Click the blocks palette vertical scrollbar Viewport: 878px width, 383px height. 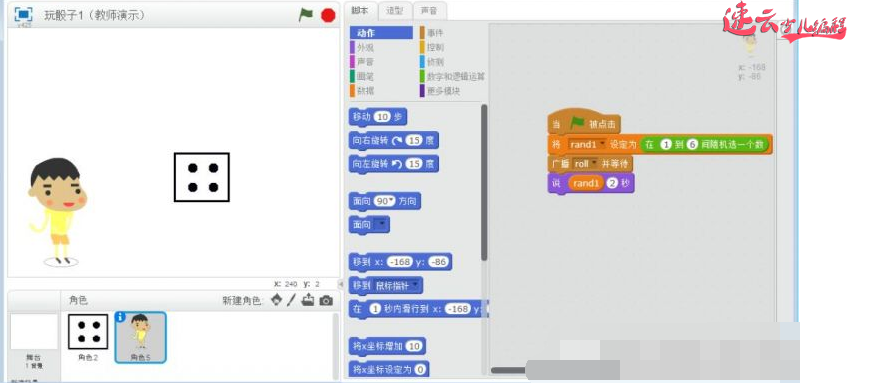[x=484, y=182]
